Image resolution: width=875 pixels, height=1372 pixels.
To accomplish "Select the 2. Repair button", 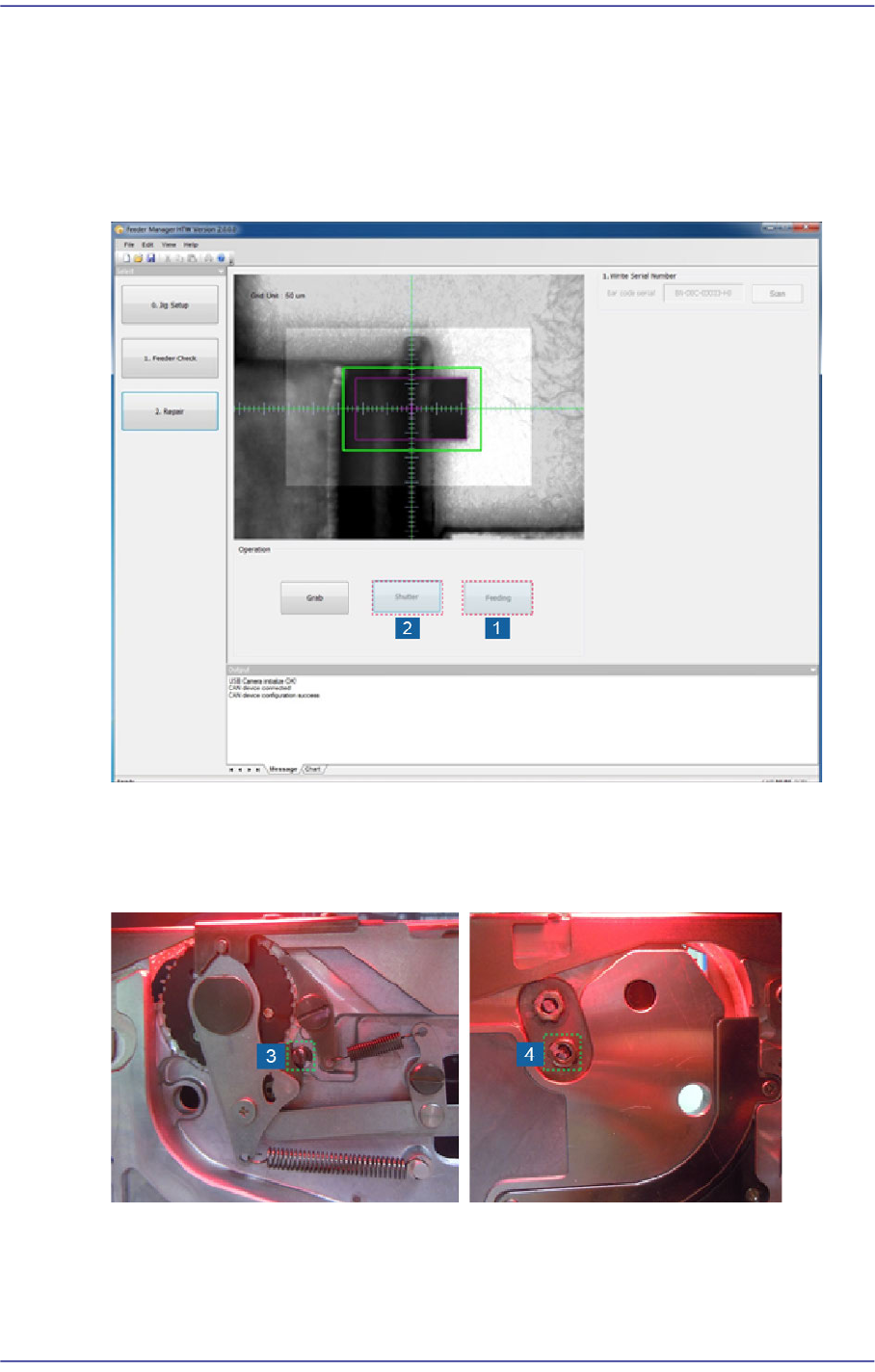I will [170, 410].
